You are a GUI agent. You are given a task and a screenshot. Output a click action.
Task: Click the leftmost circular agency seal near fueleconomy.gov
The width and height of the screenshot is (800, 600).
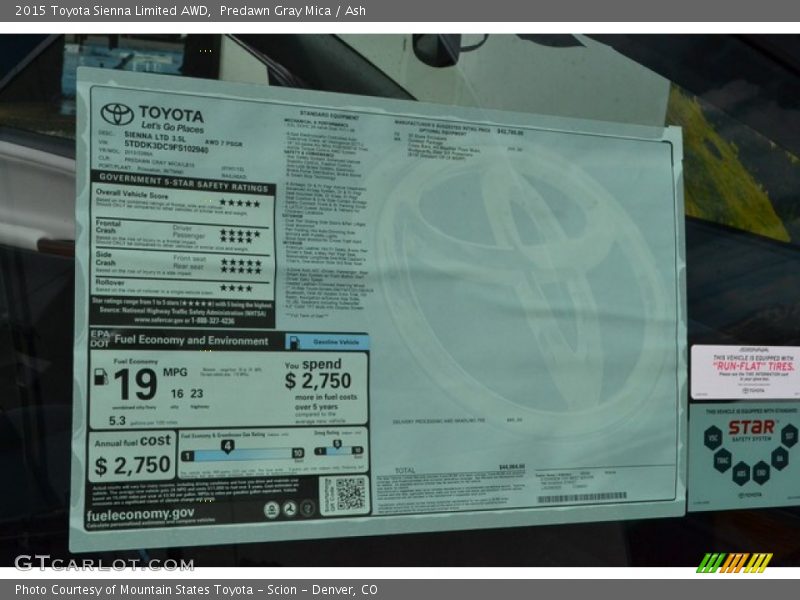coord(271,510)
